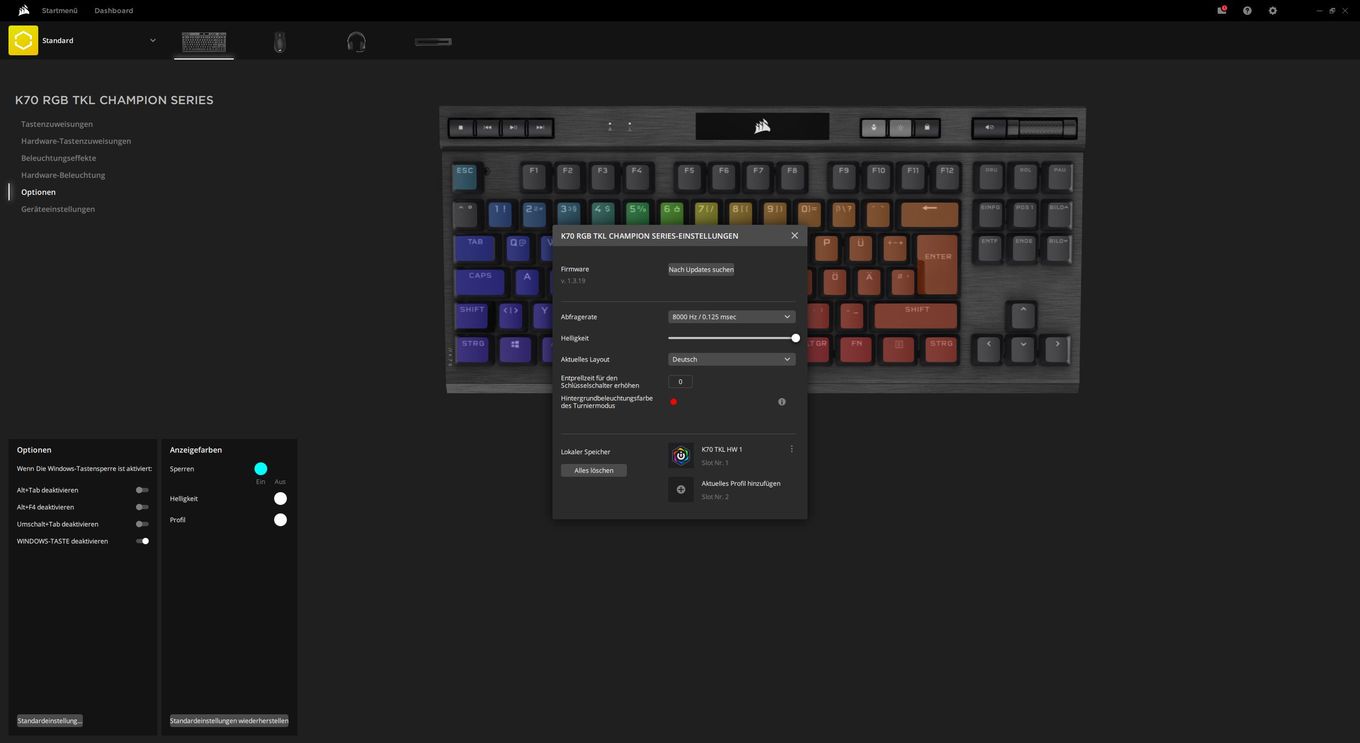Image resolution: width=1360 pixels, height=743 pixels.
Task: Click the plus icon for Slot Nr. 2
Action: pyautogui.click(x=681, y=490)
